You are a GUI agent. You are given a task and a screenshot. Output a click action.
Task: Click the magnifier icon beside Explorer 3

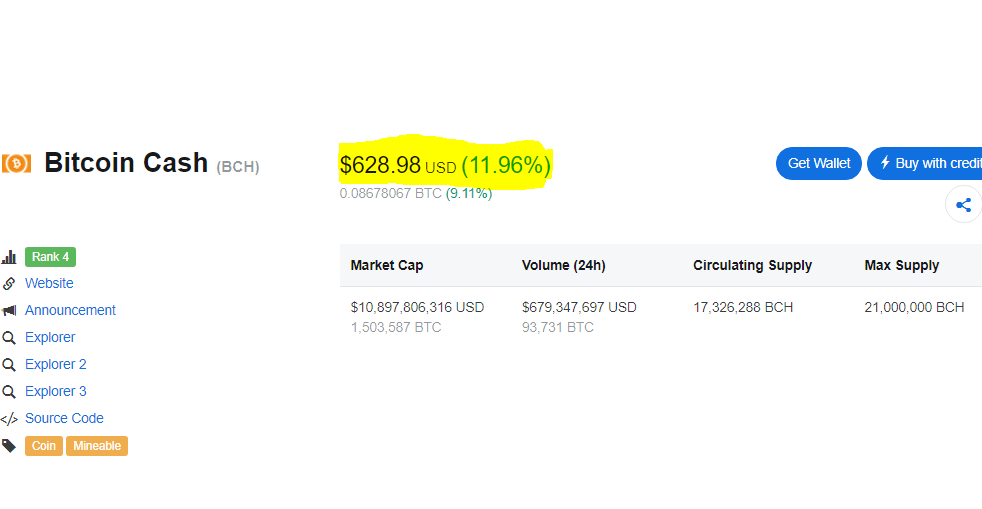[9, 392]
